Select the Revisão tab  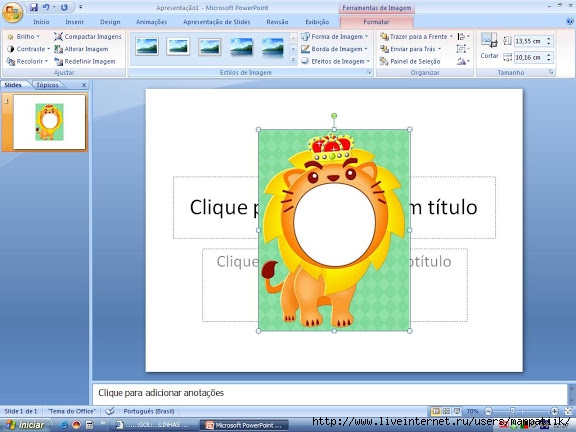tap(277, 22)
